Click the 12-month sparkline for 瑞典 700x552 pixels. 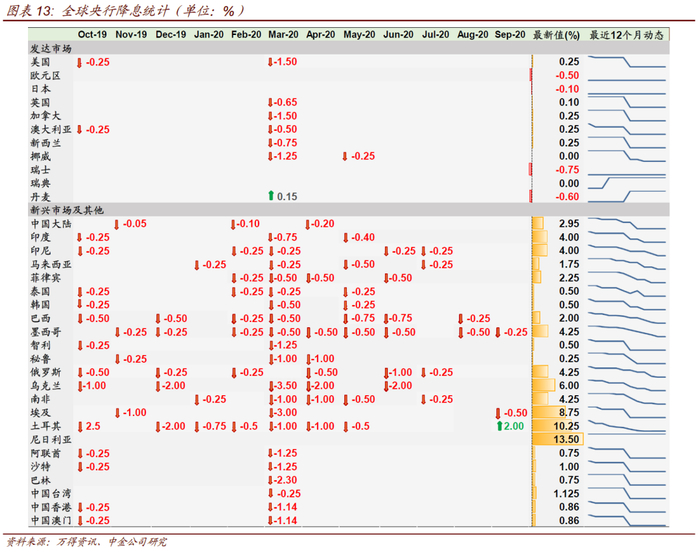[627, 183]
